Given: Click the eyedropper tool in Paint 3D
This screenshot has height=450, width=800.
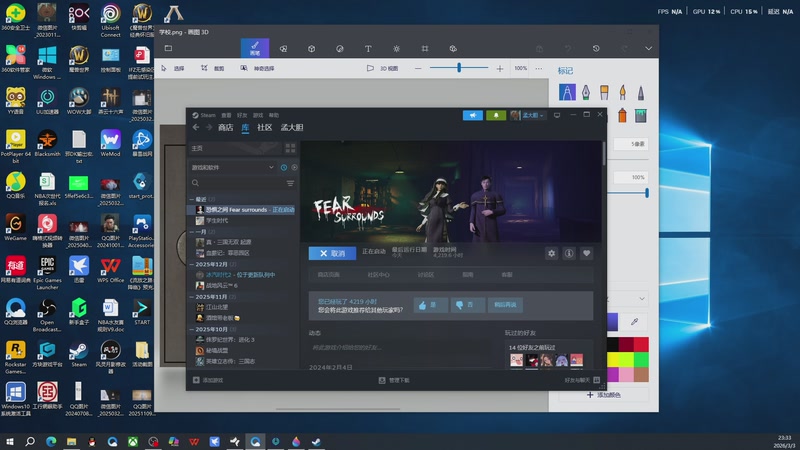Looking at the screenshot, I should [634, 321].
